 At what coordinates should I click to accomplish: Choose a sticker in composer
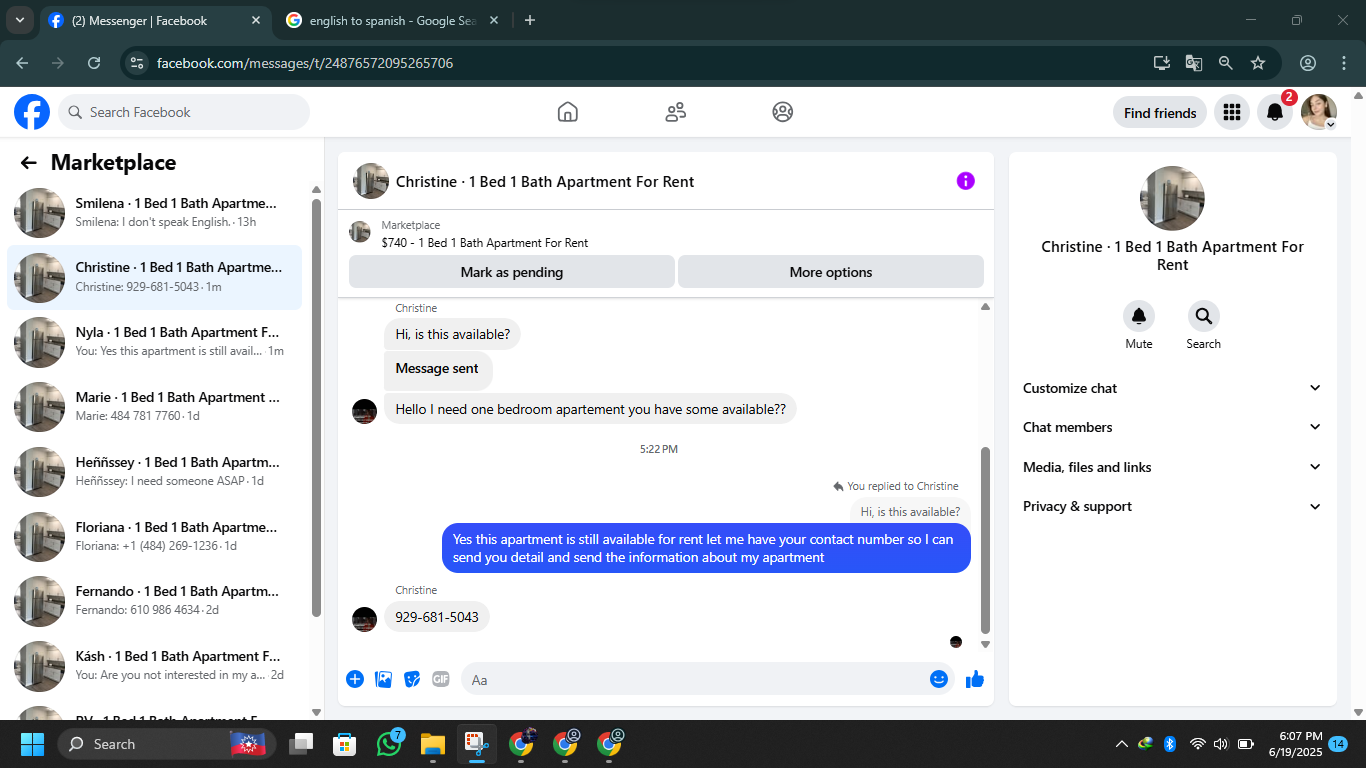pos(412,679)
